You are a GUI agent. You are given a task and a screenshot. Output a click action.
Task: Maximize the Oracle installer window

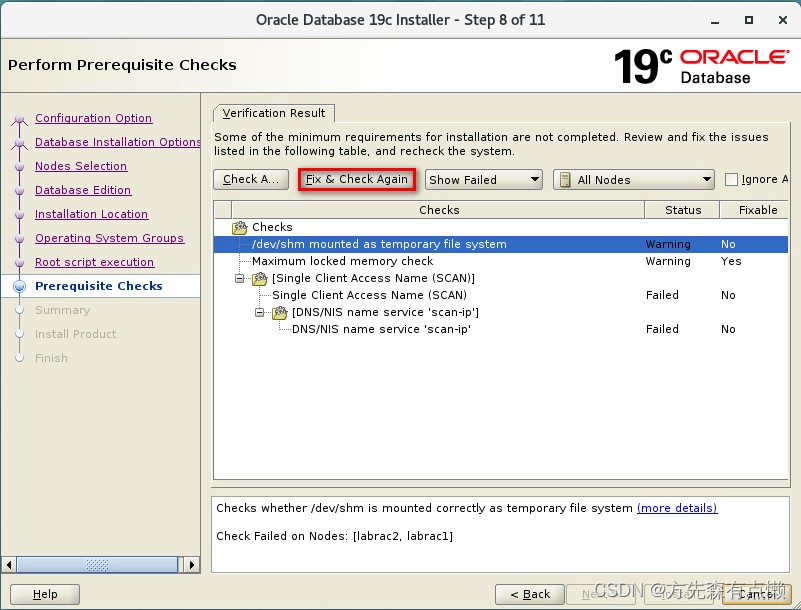point(749,20)
